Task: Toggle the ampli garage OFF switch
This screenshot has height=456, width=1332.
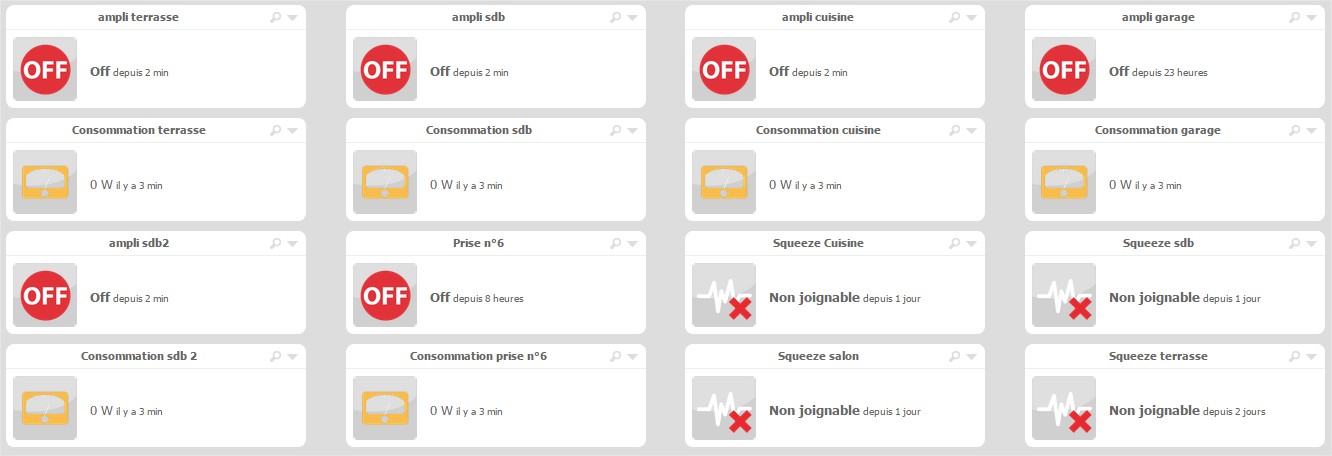Action: pyautogui.click(x=1064, y=69)
